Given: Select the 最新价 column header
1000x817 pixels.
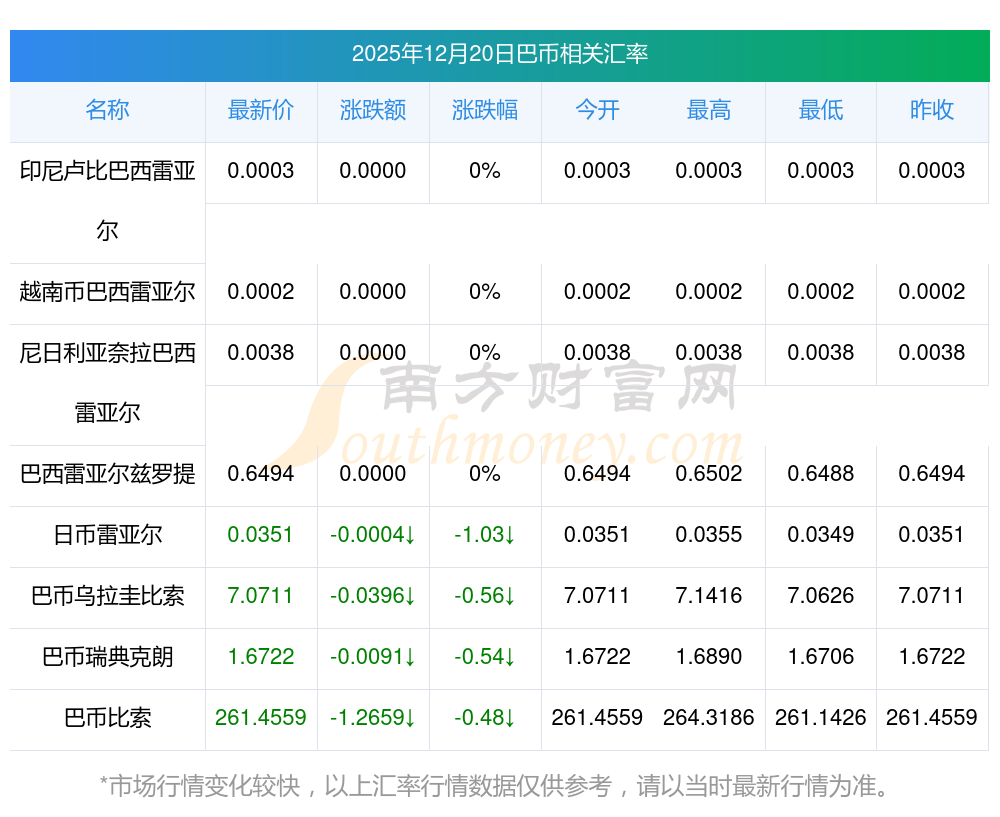Looking at the screenshot, I should pyautogui.click(x=261, y=110).
